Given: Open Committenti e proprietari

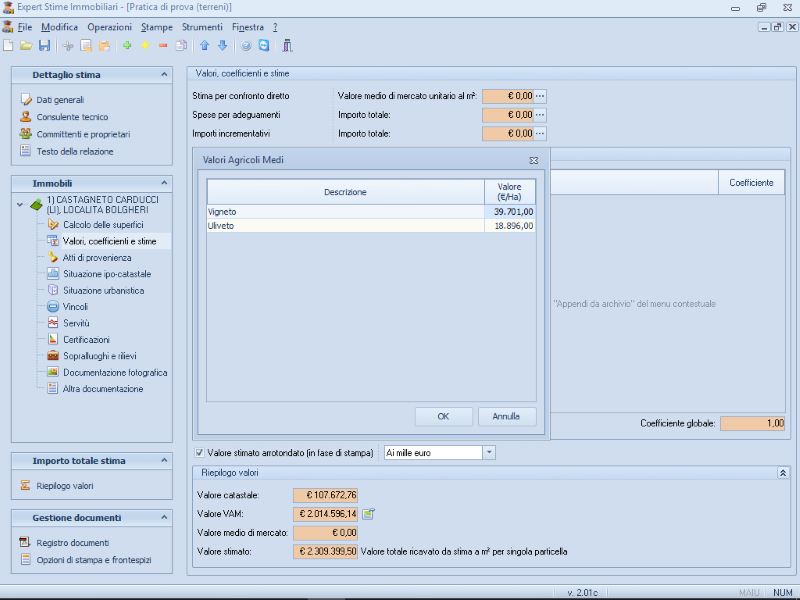Looking at the screenshot, I should coord(83,134).
